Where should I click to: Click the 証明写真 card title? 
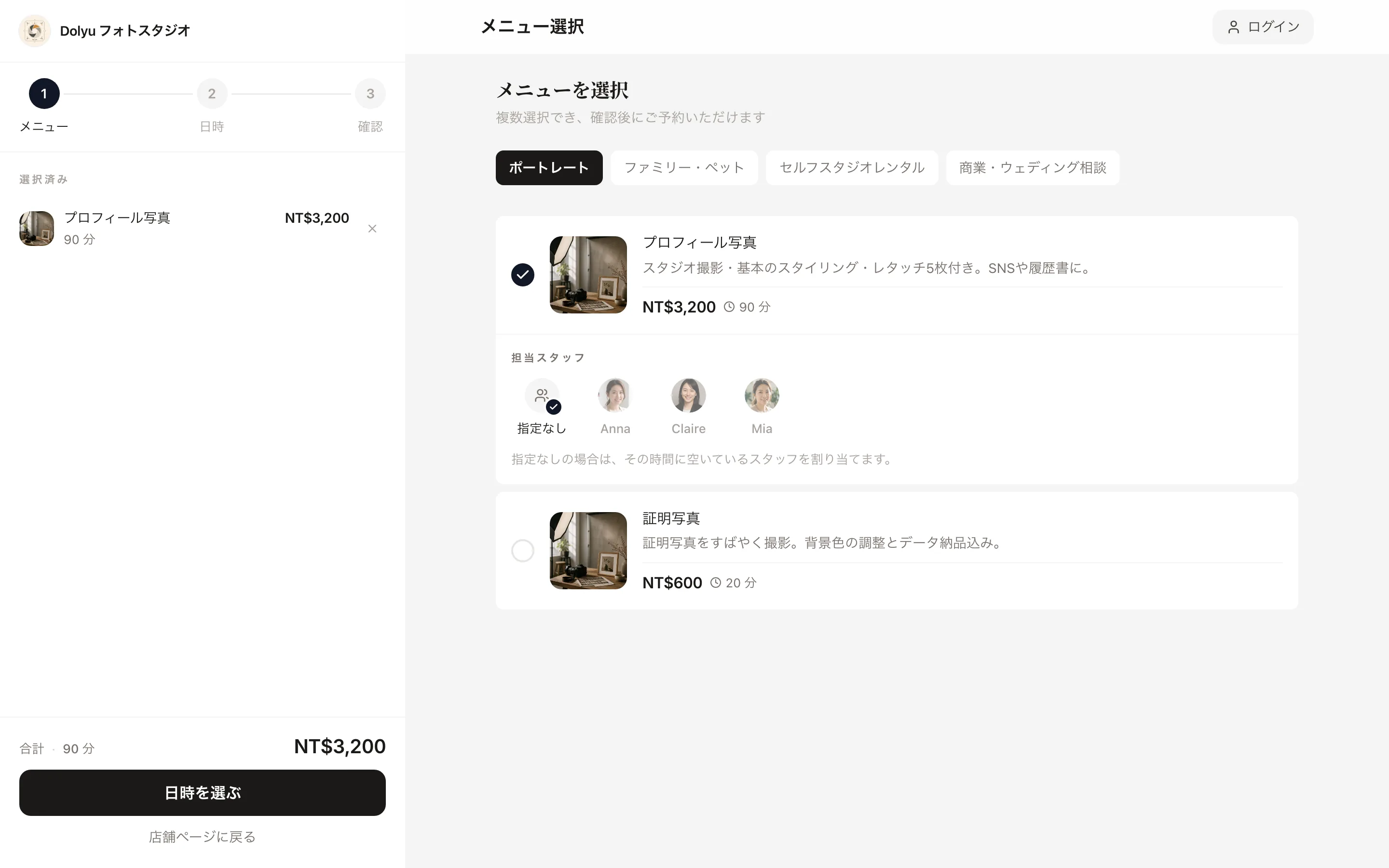[x=671, y=518]
